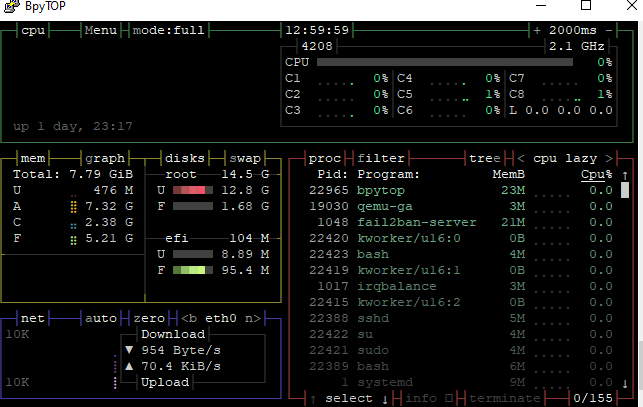Select the sshd process row

click(461, 318)
